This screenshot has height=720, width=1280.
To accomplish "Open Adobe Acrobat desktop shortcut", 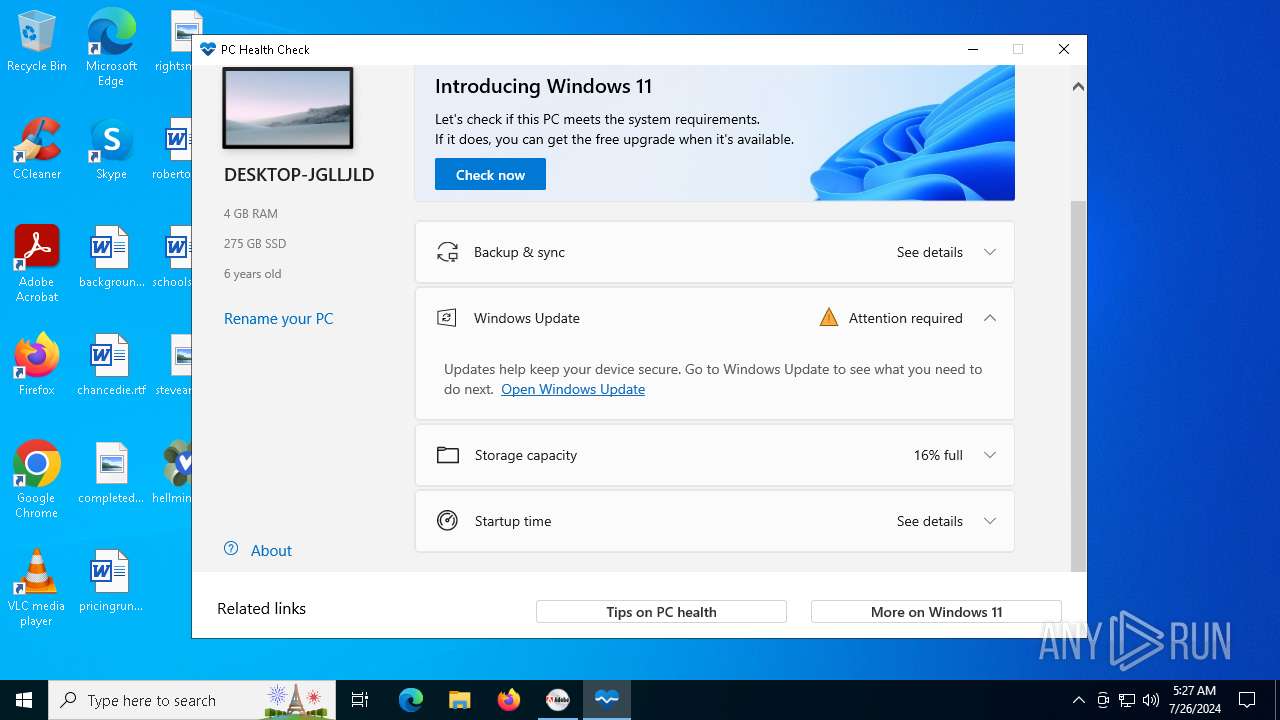I will (37, 263).
